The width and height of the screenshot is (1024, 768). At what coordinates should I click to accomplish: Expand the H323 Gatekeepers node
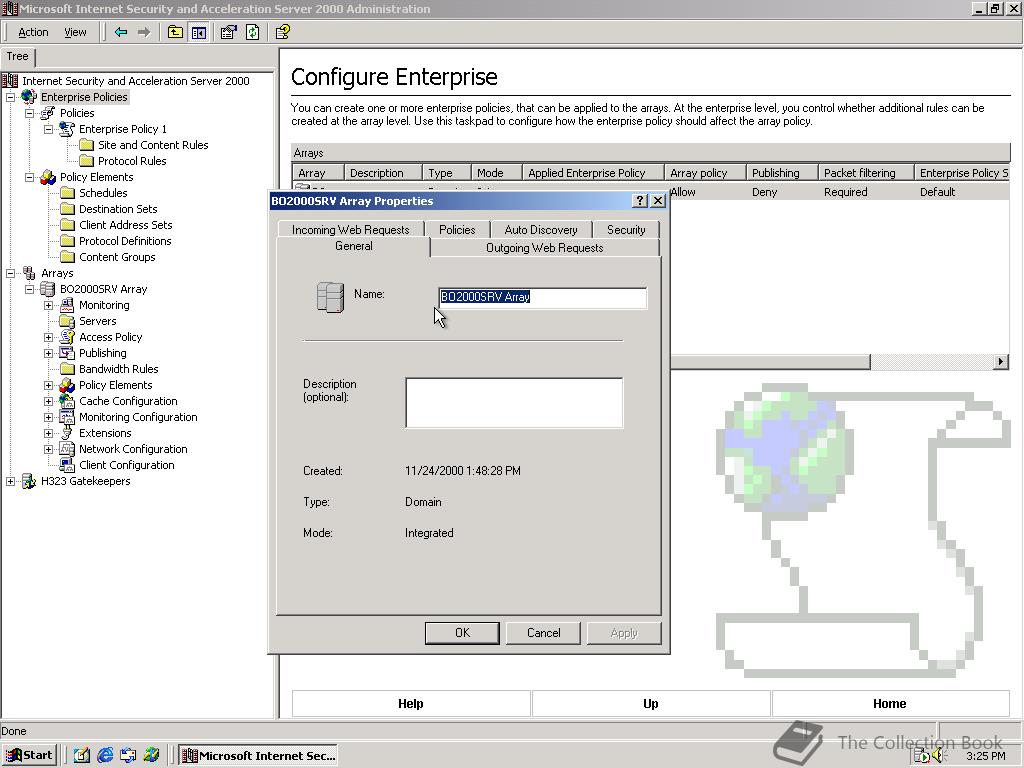pos(10,482)
